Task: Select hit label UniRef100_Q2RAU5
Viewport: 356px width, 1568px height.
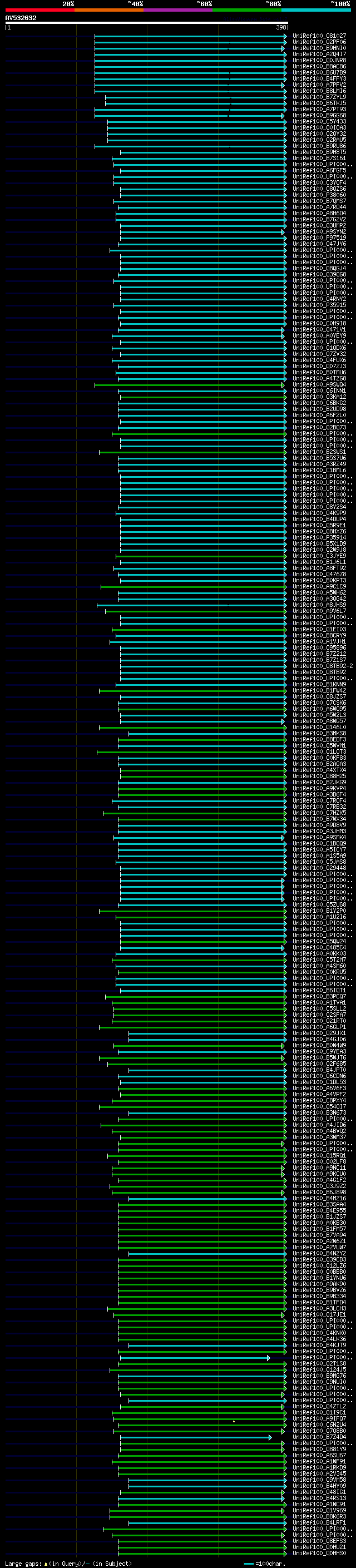Action: coord(319,140)
